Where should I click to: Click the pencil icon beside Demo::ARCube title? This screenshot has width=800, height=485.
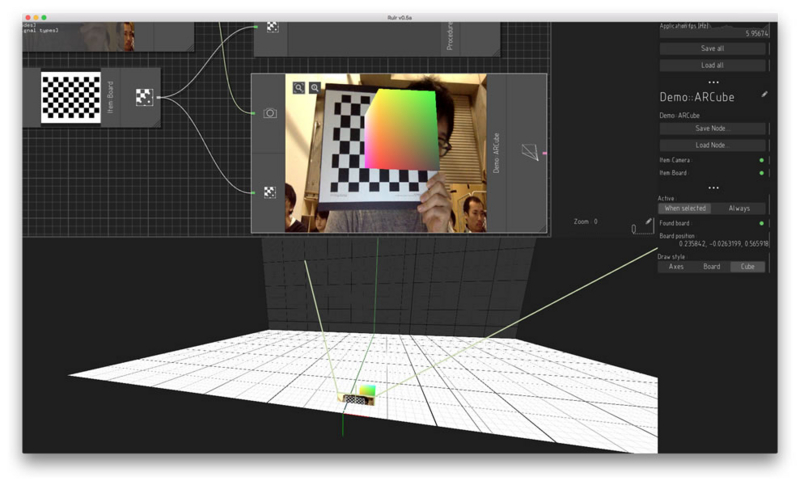764,94
